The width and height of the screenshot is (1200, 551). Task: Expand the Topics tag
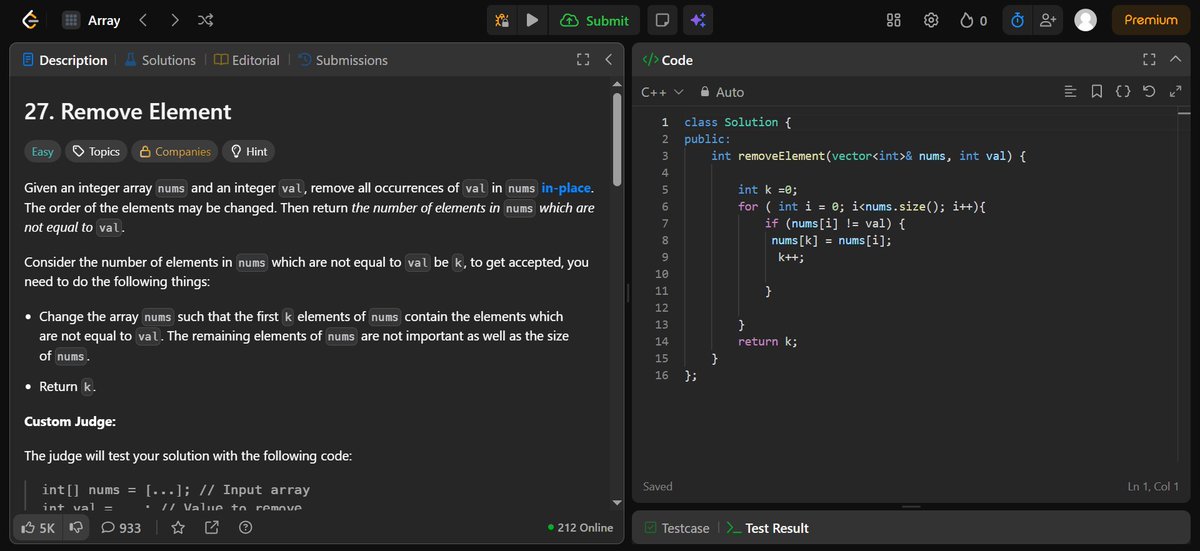click(95, 151)
